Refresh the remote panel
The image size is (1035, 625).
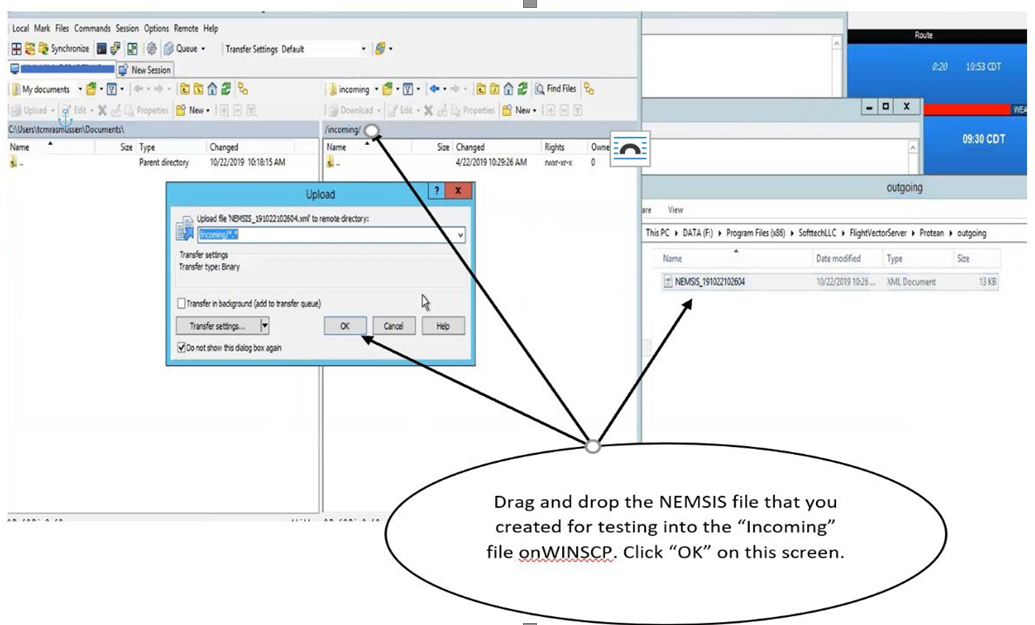[522, 89]
